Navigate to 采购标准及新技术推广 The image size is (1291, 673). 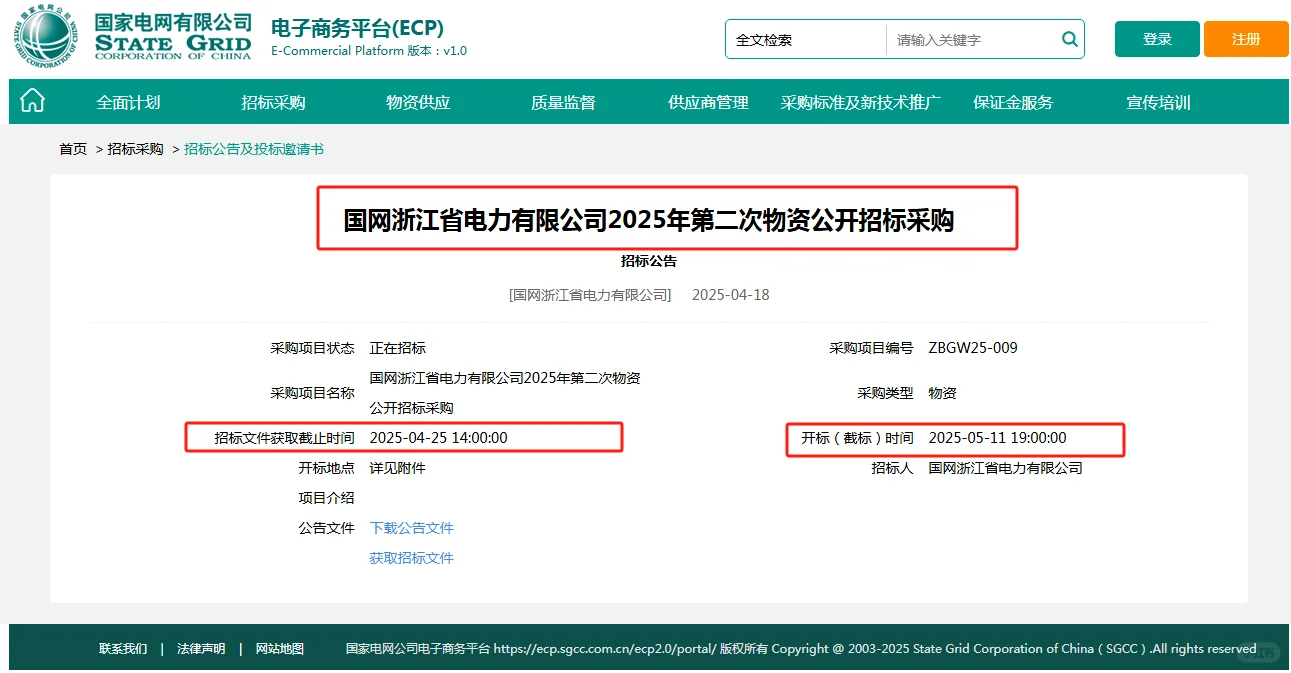click(859, 101)
